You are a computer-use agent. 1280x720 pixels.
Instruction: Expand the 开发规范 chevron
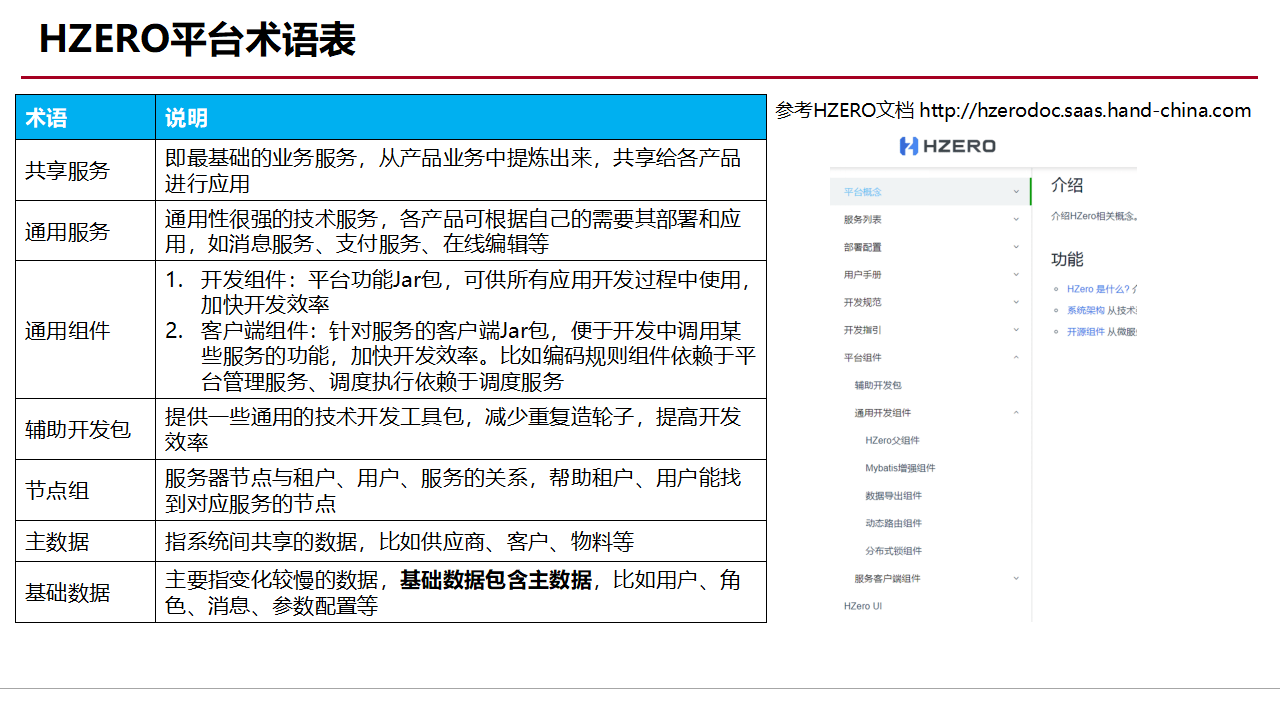click(1016, 302)
